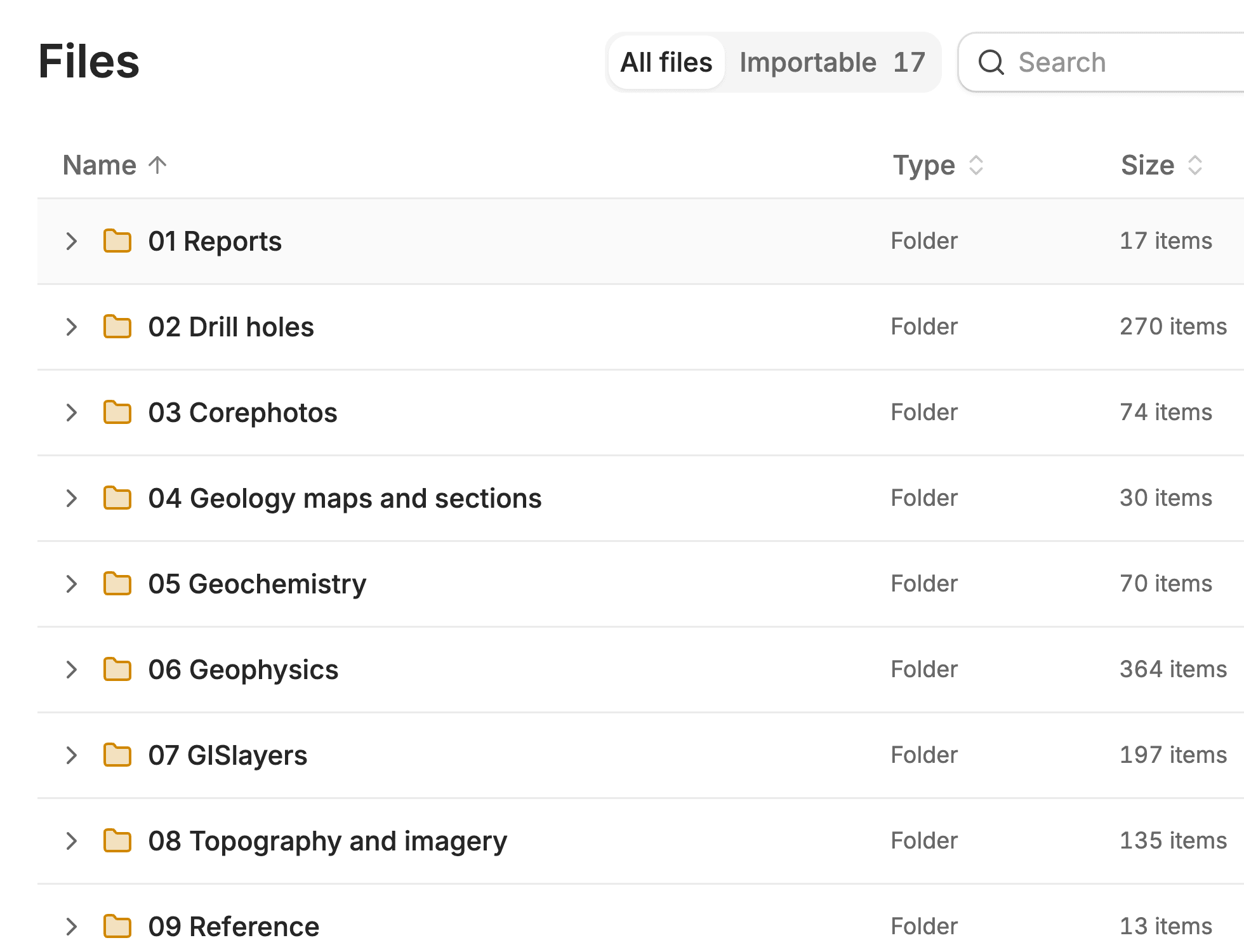
Task: Click the 70 items size cell
Action: click(x=1166, y=584)
